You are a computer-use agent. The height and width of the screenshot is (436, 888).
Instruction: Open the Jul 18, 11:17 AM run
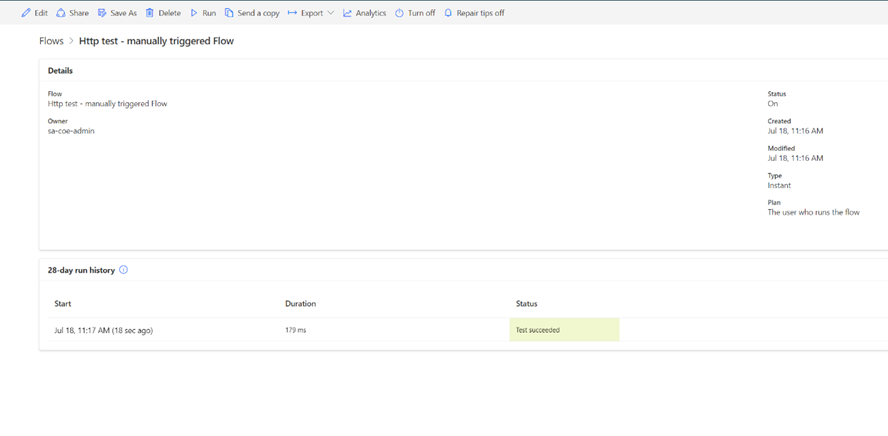(x=103, y=330)
